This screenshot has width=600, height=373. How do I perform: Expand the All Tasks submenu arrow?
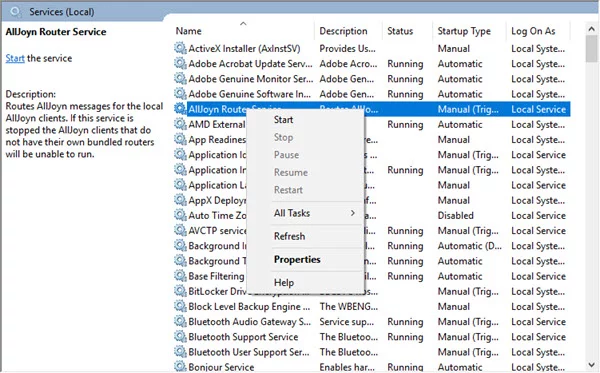tap(353, 213)
